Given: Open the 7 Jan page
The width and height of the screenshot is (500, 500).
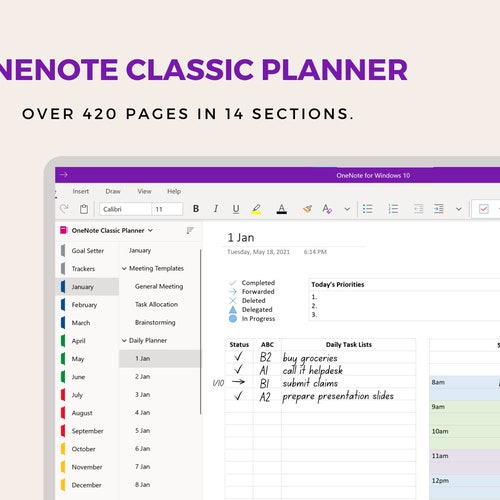Looking at the screenshot, I should click(160, 467).
